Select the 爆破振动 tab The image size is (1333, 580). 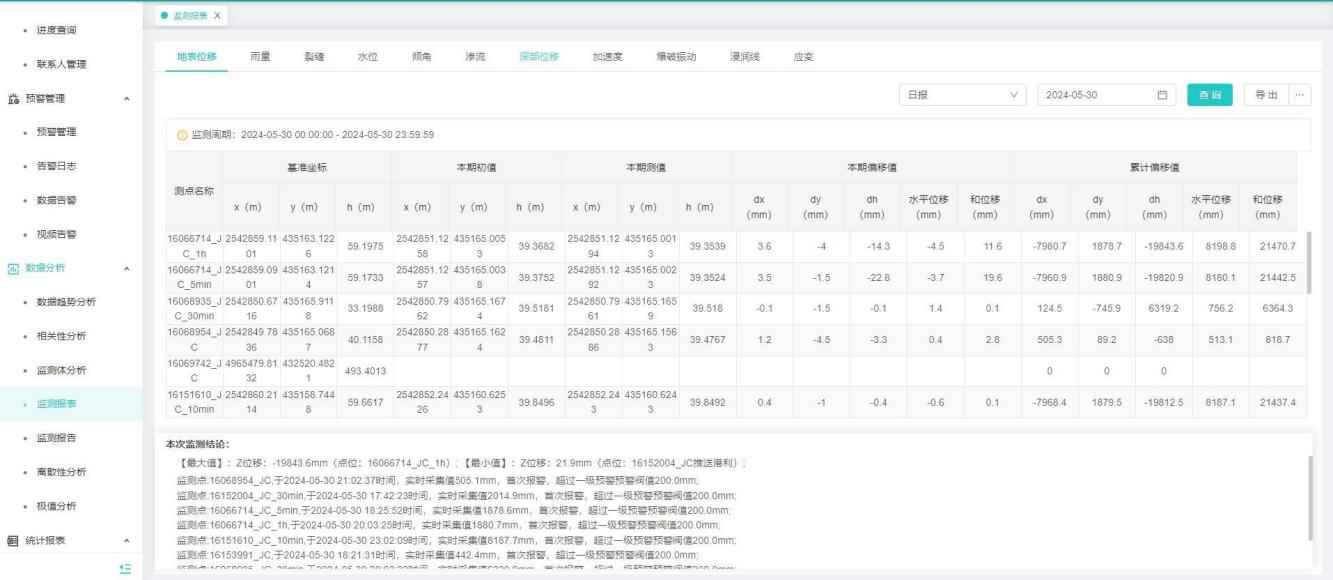click(x=676, y=56)
